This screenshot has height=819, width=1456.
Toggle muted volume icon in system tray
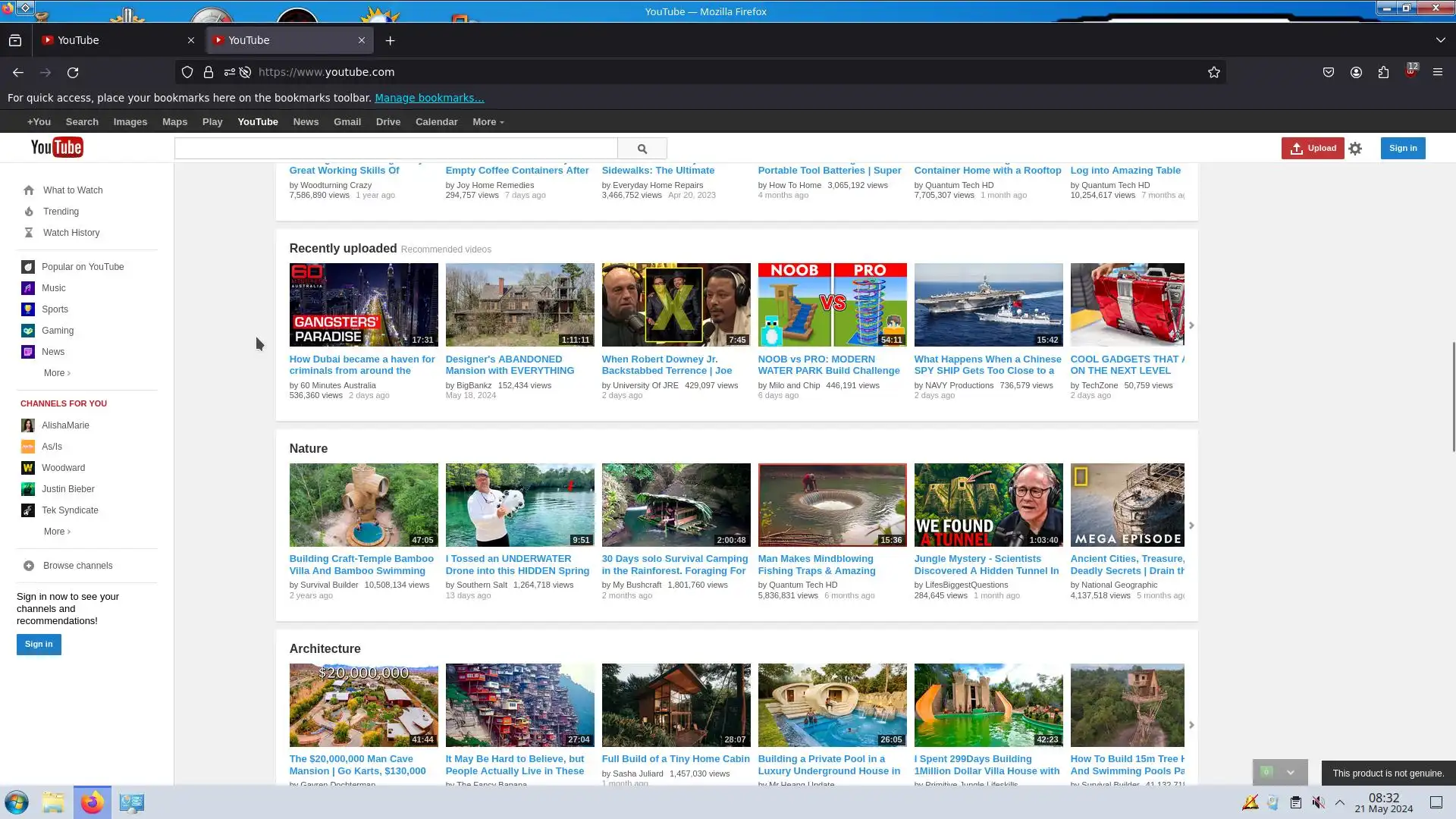point(1319,802)
